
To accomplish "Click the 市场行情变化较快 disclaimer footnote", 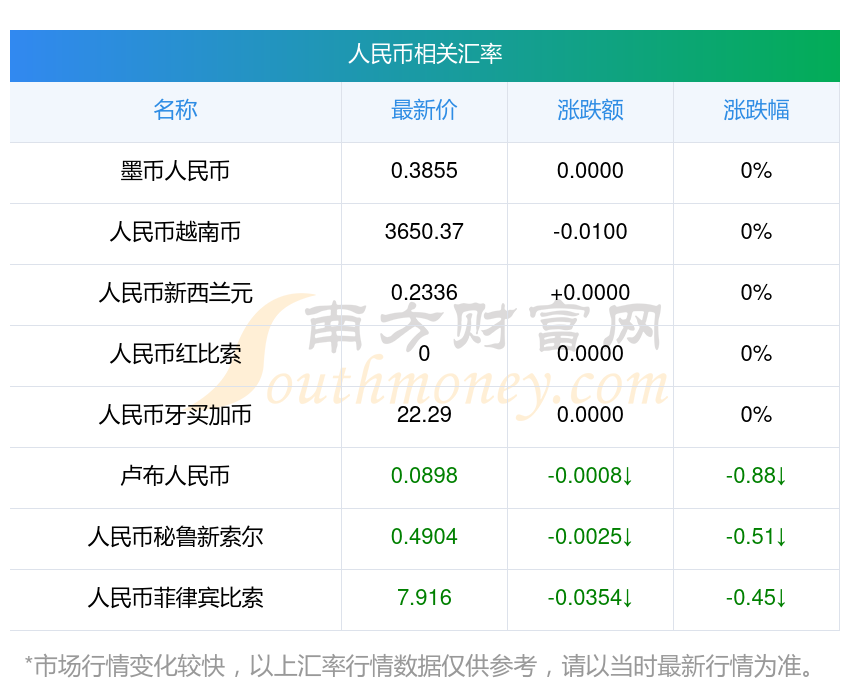I will click(418, 666).
